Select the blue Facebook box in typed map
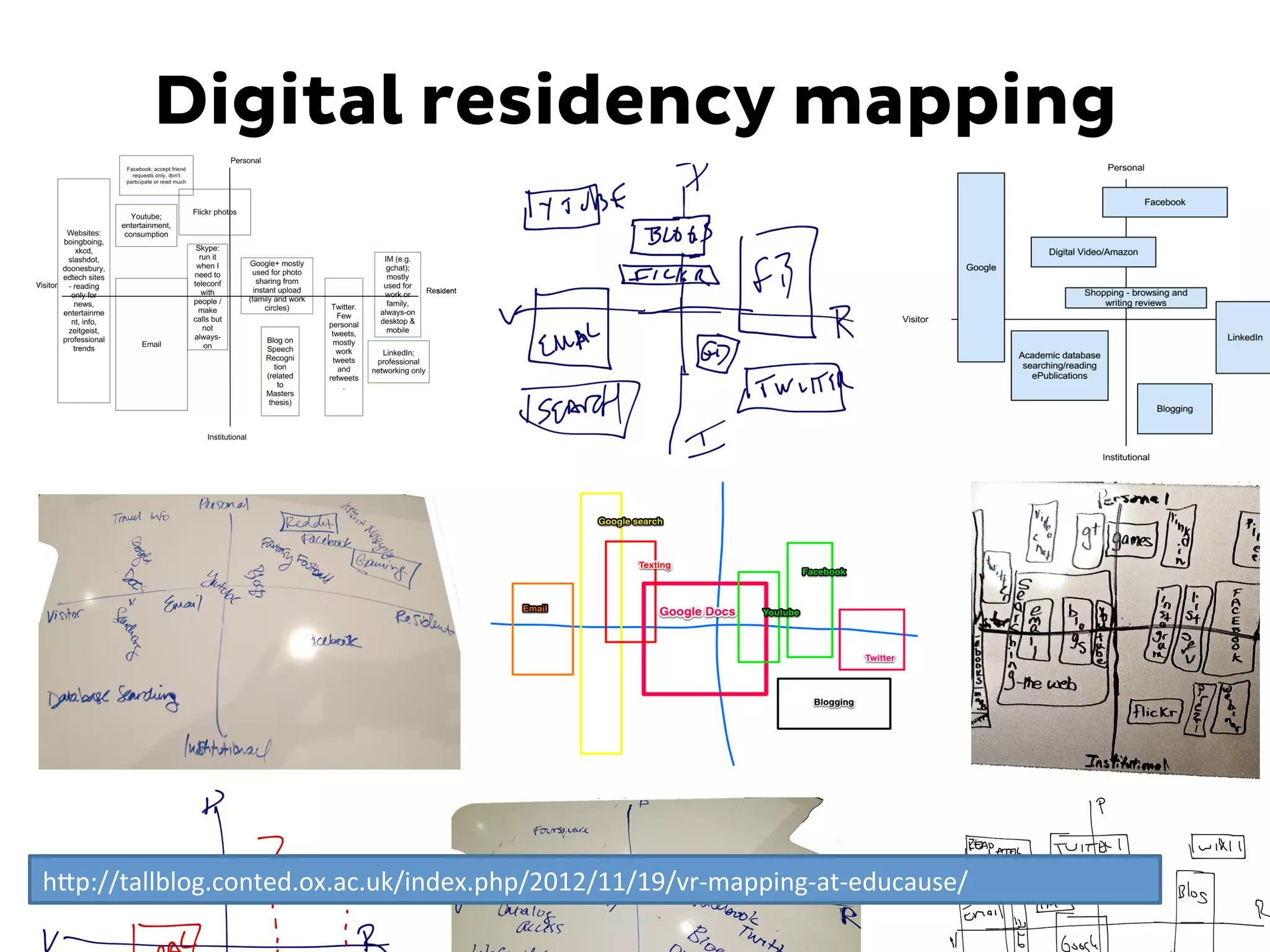Screen dimensions: 1270x952 (x=1164, y=202)
